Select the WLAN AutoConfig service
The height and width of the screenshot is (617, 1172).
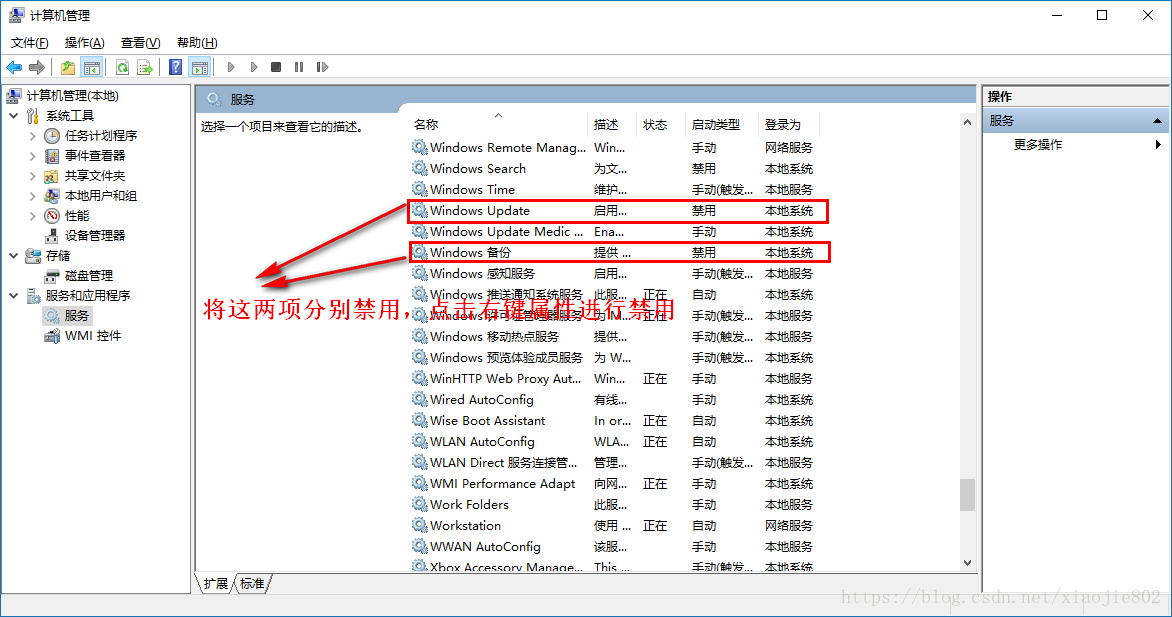click(613, 442)
